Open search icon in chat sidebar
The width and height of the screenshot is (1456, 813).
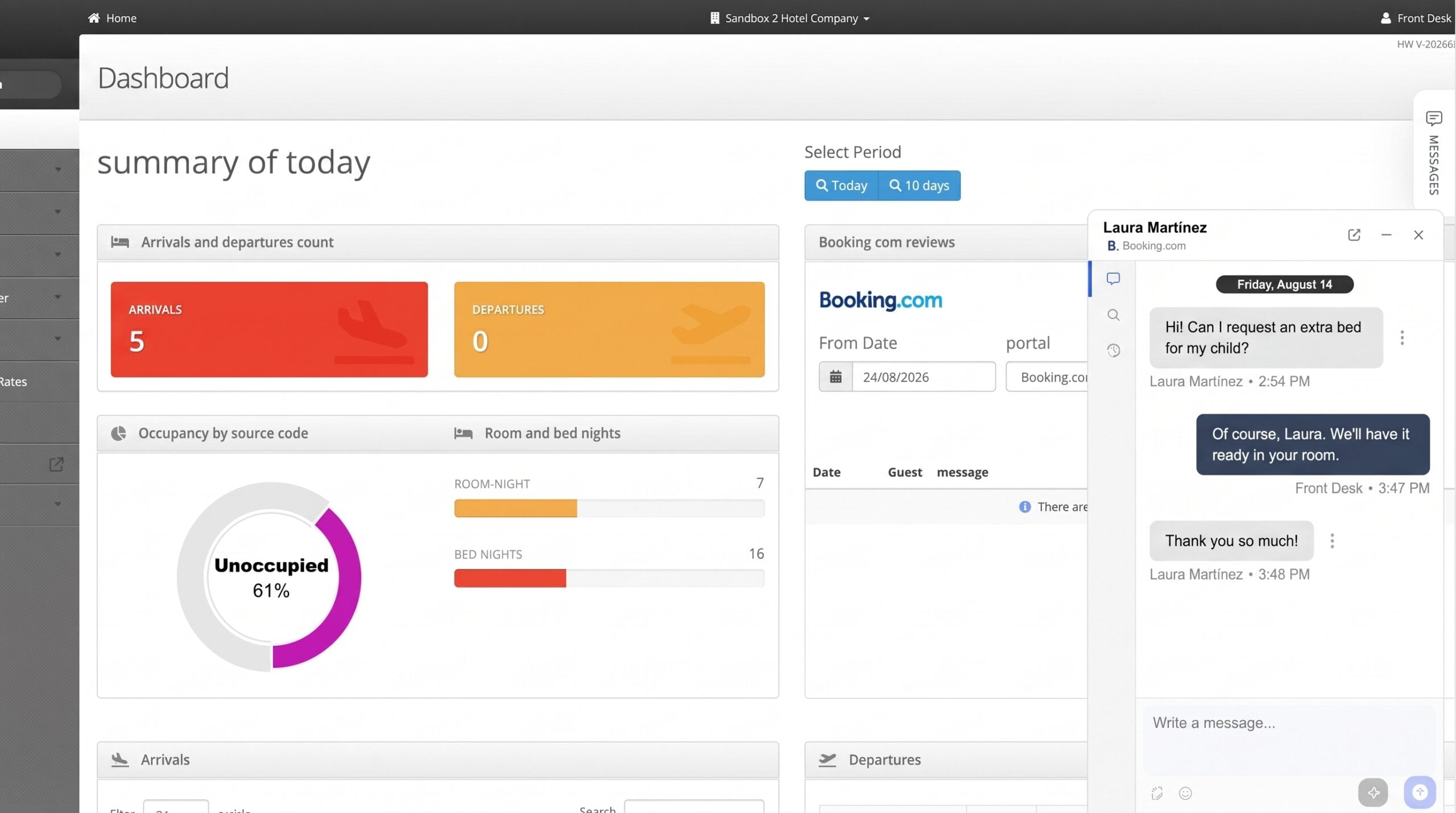[1113, 315]
